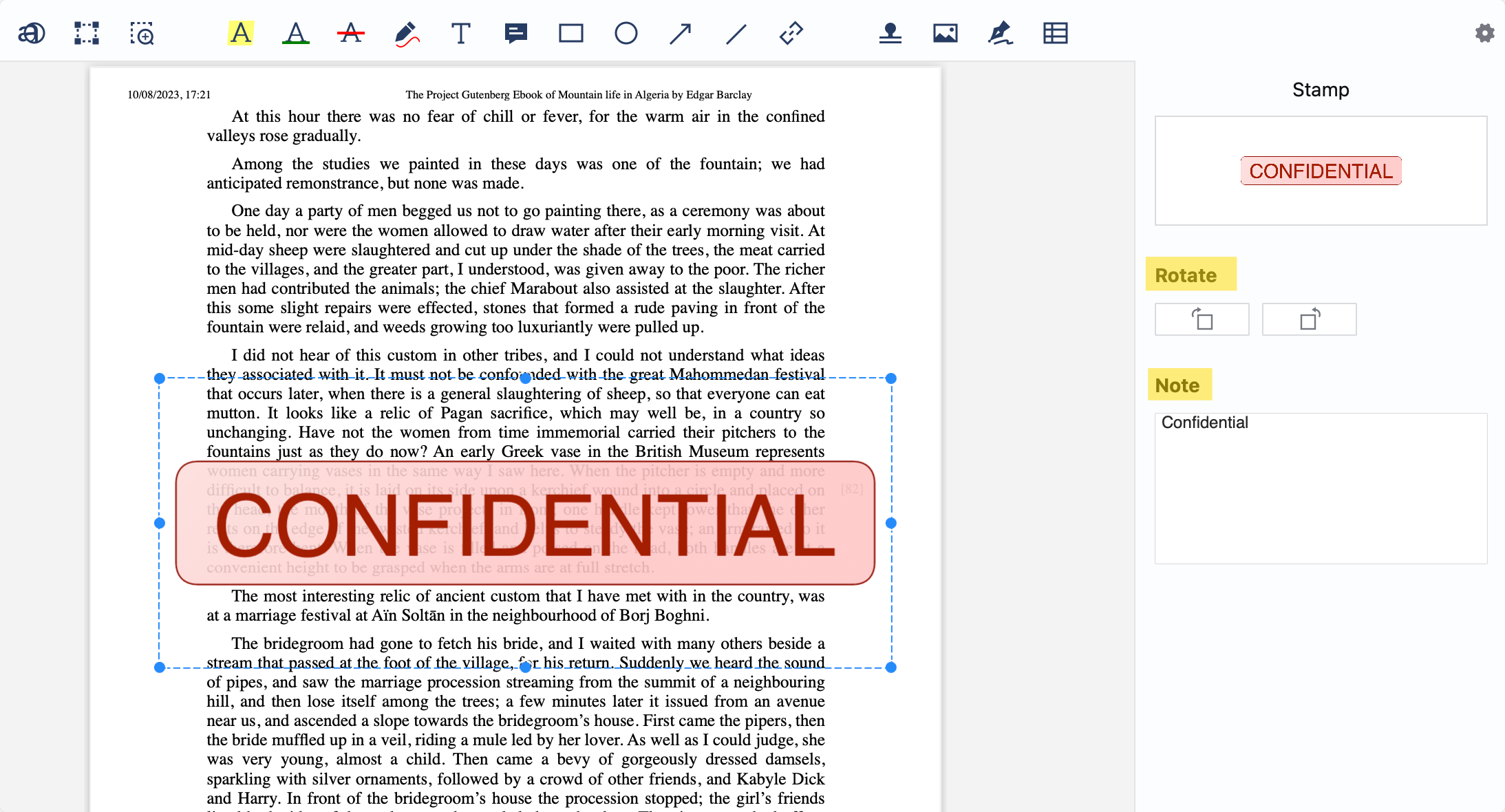Select the Ellipse shape tool

click(626, 33)
